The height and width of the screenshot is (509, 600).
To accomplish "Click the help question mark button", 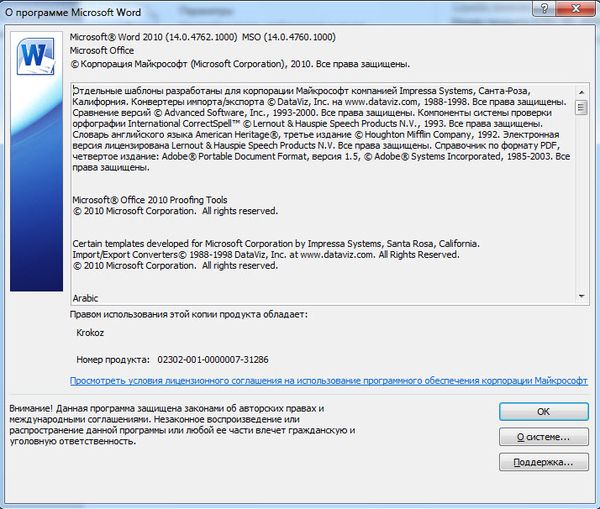I will pos(545,8).
